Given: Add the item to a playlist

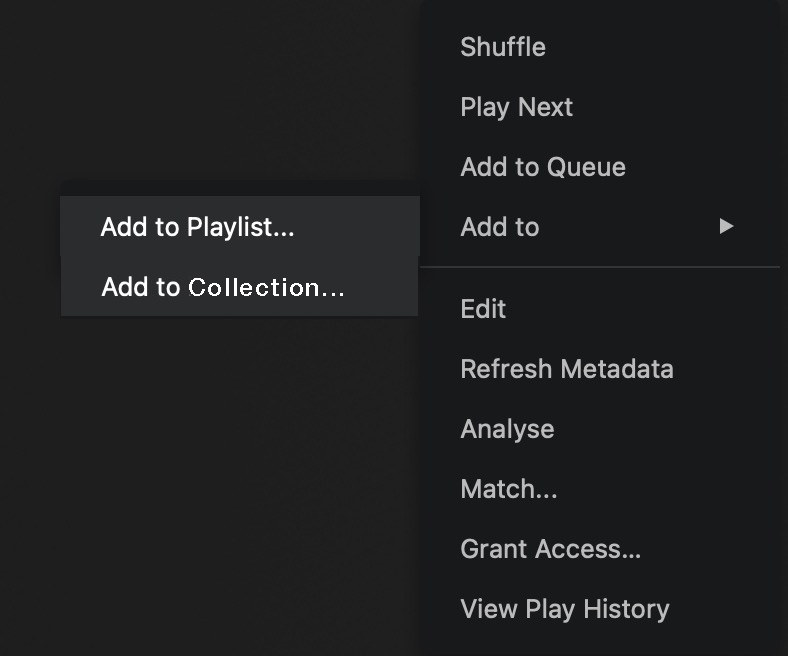Looking at the screenshot, I should [x=198, y=227].
